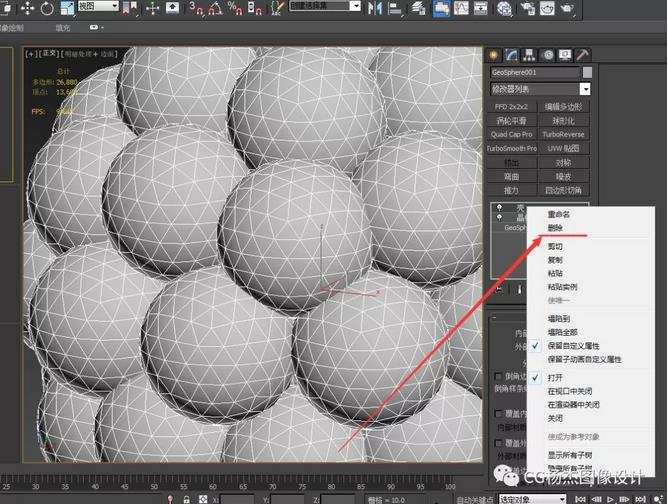Open the Create panel tab

[494, 55]
